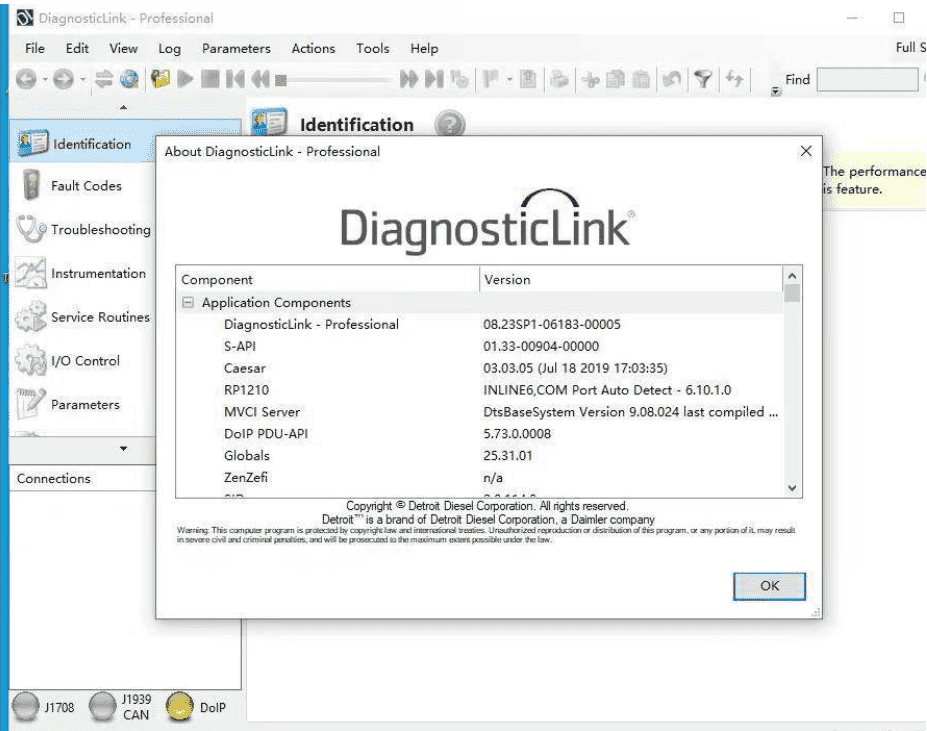Image resolution: width=927 pixels, height=731 pixels.
Task: Toggle the DoIP connection indicator
Action: 179,707
